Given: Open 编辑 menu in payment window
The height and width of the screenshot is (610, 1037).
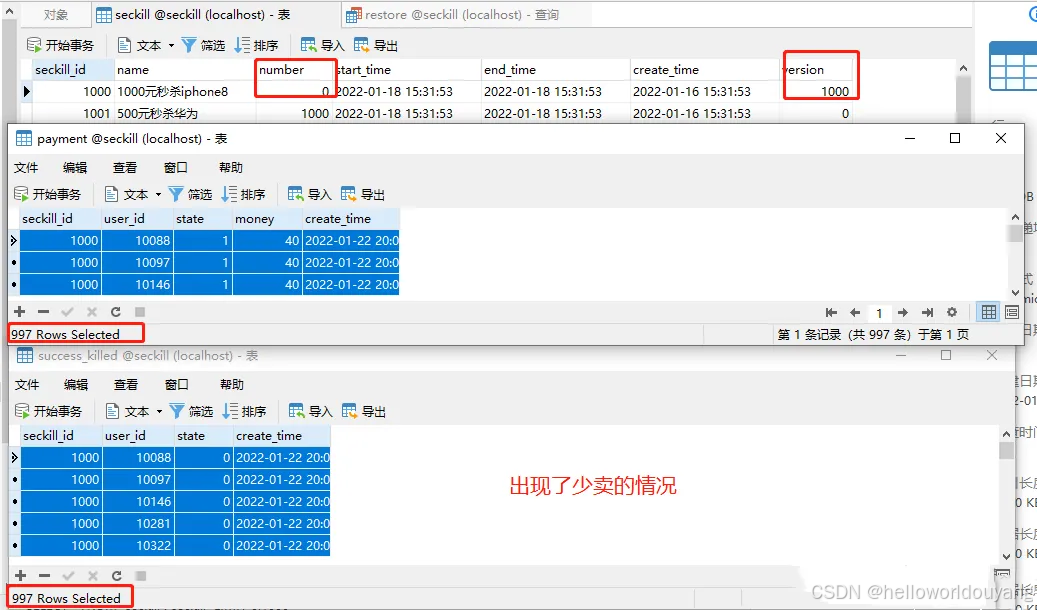Looking at the screenshot, I should click(x=75, y=167).
